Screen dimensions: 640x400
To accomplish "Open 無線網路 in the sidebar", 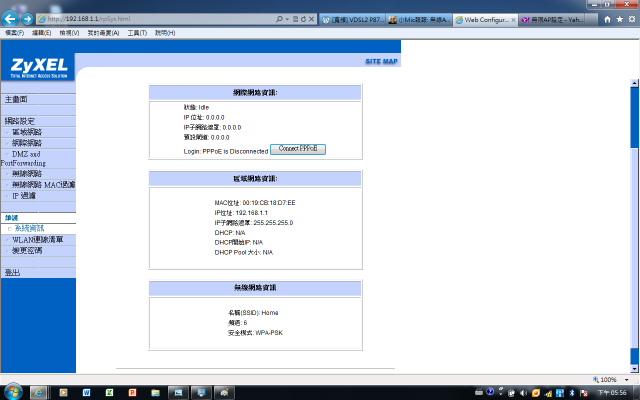I will [27, 173].
